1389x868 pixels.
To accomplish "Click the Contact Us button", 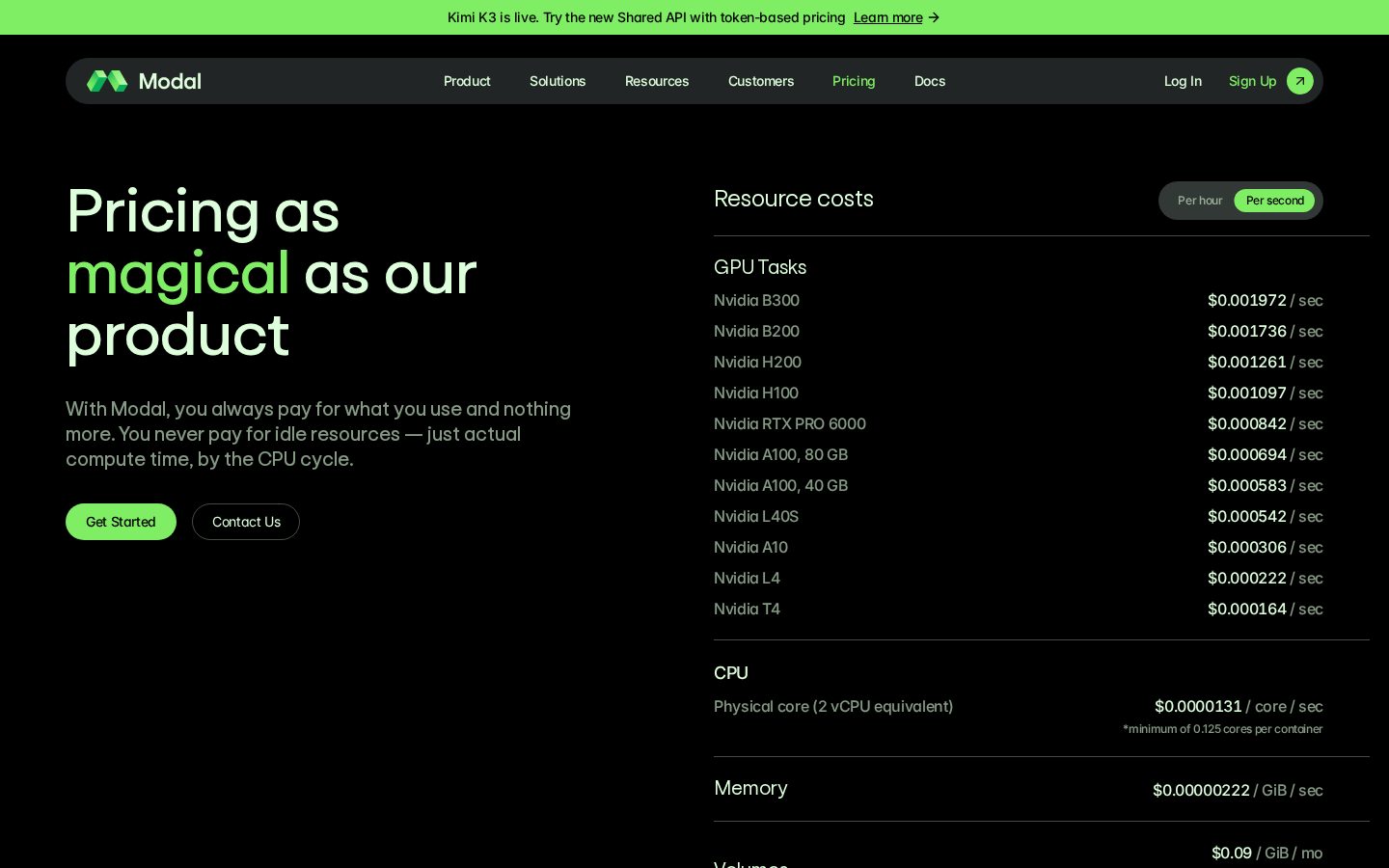I will 246,522.
